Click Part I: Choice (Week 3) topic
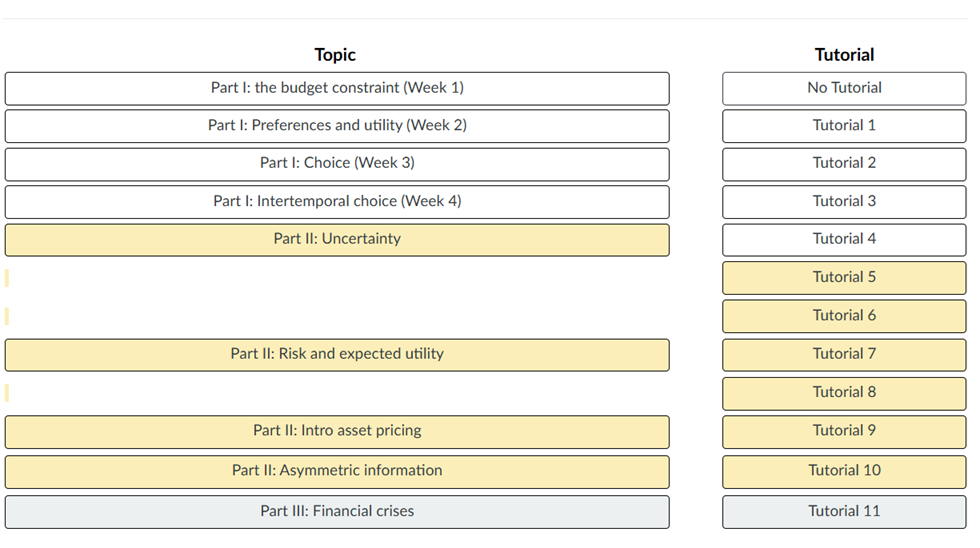 tap(337, 164)
